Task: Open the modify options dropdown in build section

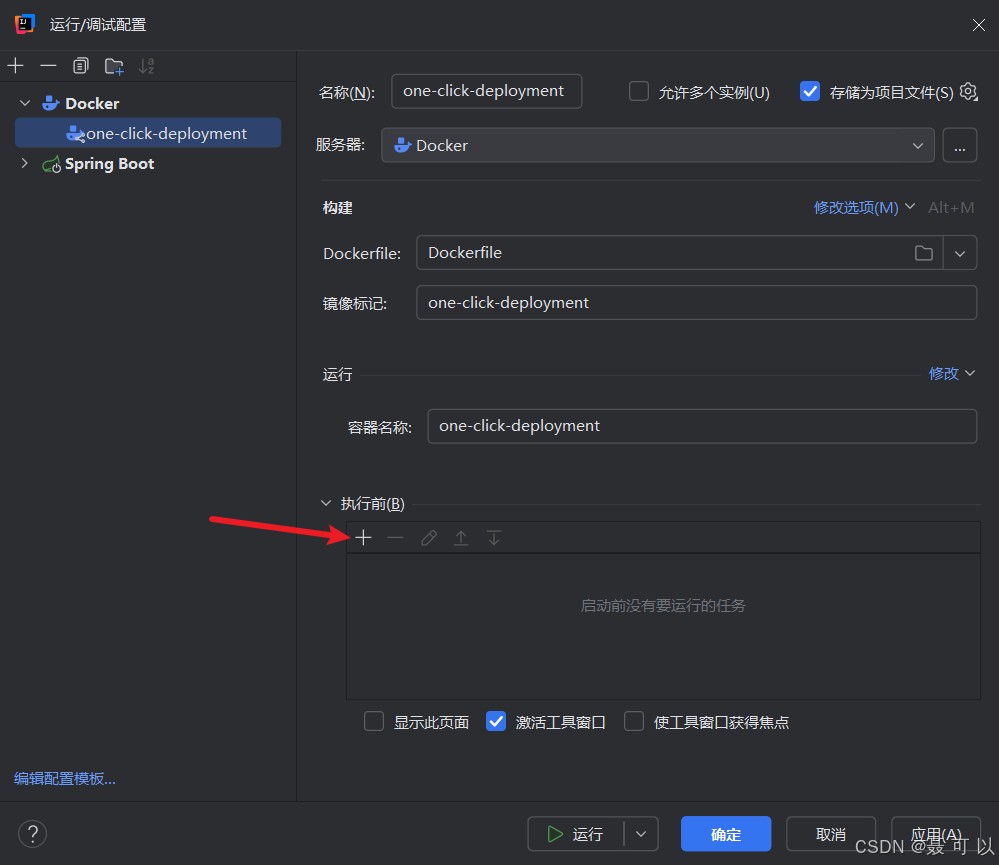Action: click(864, 207)
